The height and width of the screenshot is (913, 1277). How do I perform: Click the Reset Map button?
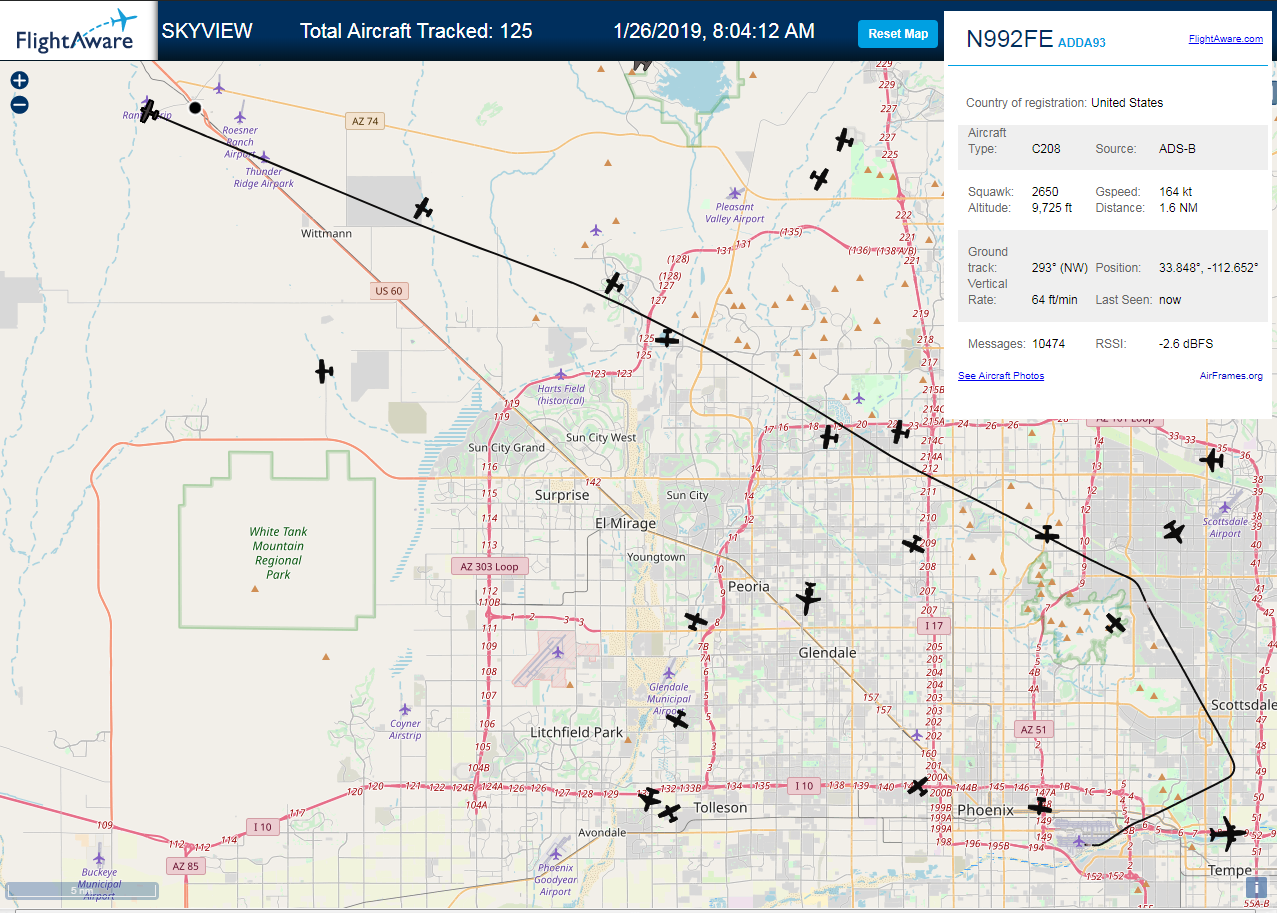tap(898, 34)
